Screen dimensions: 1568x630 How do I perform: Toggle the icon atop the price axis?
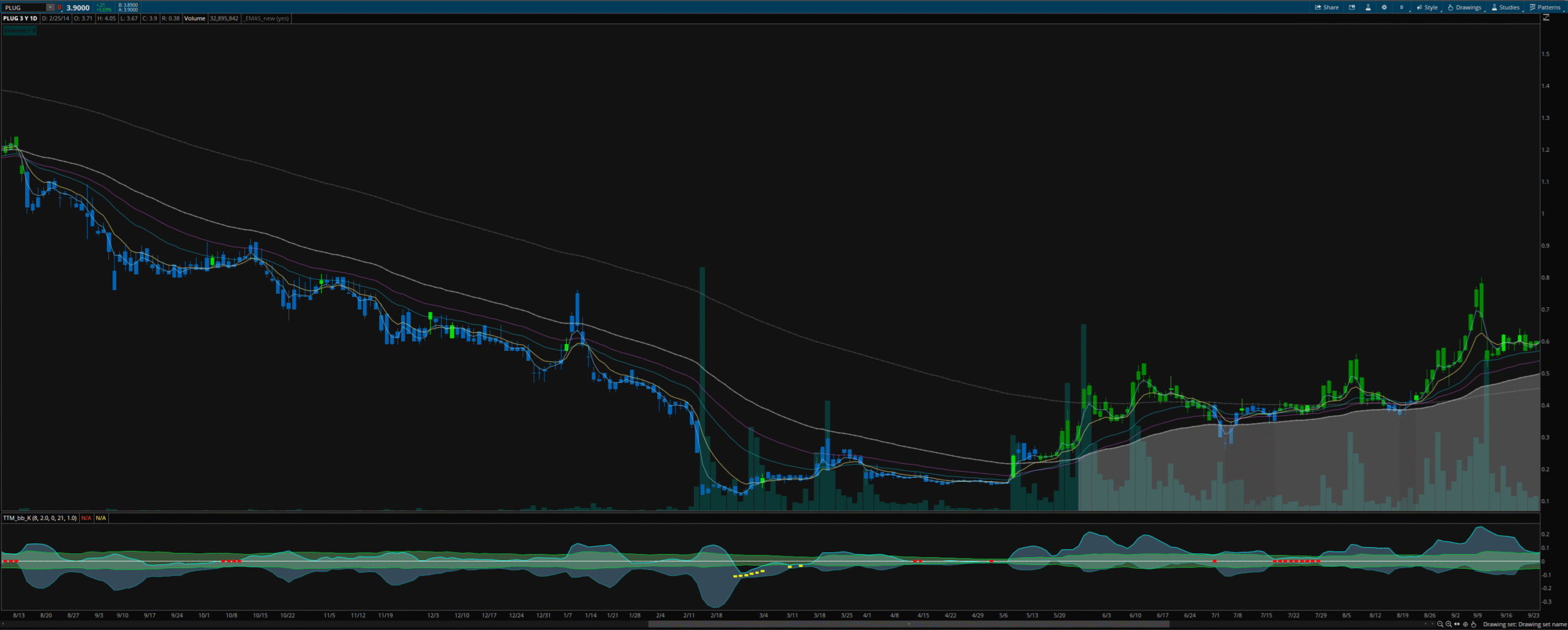pyautogui.click(x=1546, y=18)
